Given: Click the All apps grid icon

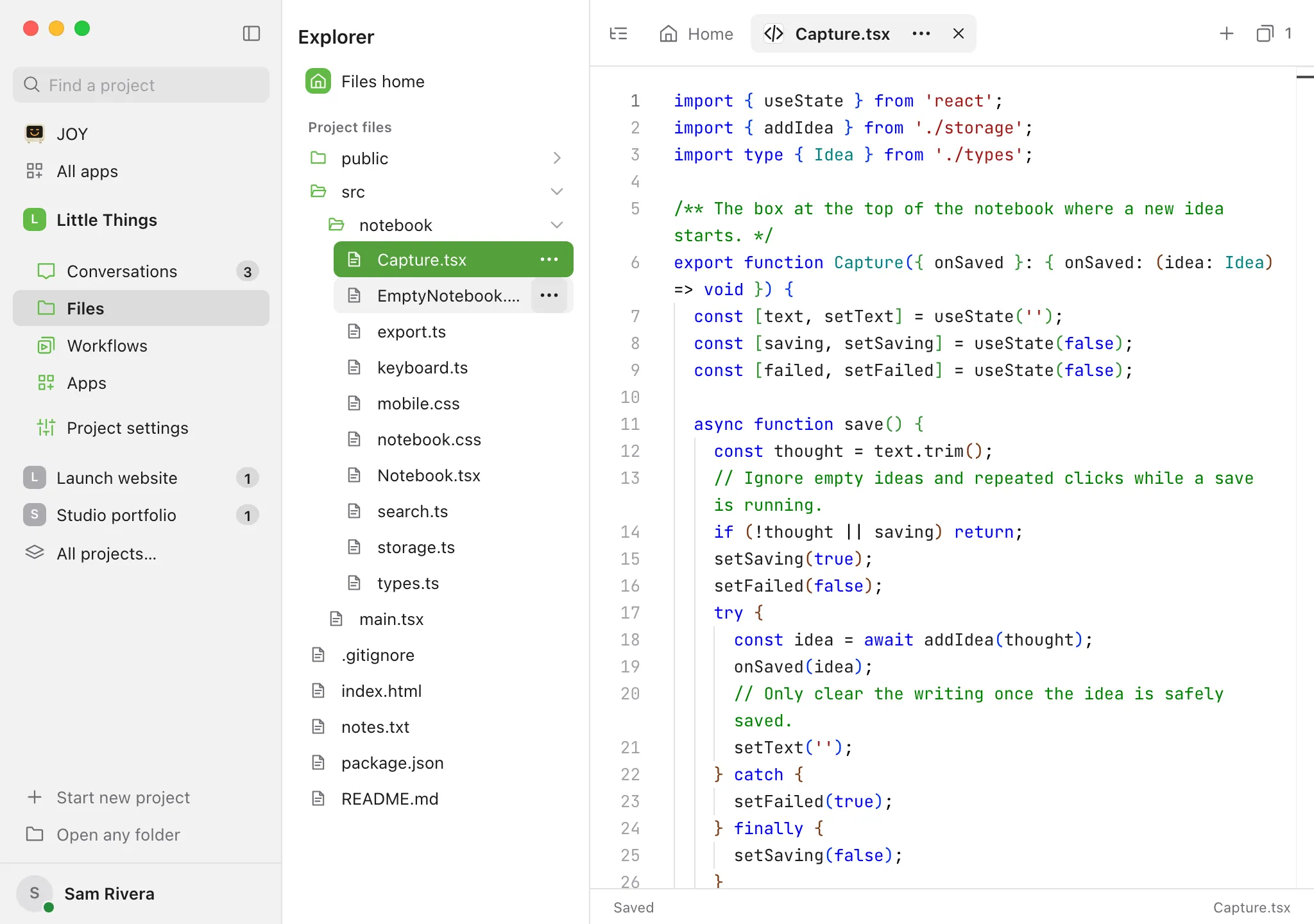Looking at the screenshot, I should [x=35, y=171].
